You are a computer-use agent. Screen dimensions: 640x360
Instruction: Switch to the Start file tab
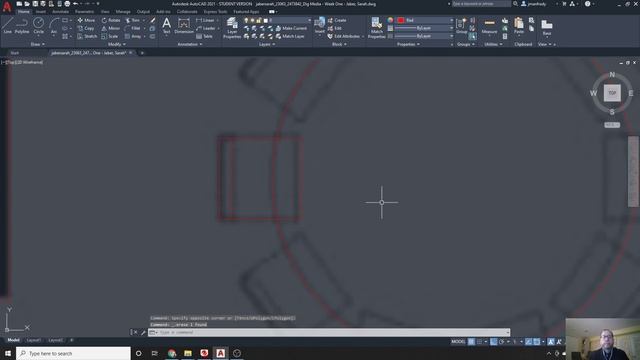pos(15,53)
